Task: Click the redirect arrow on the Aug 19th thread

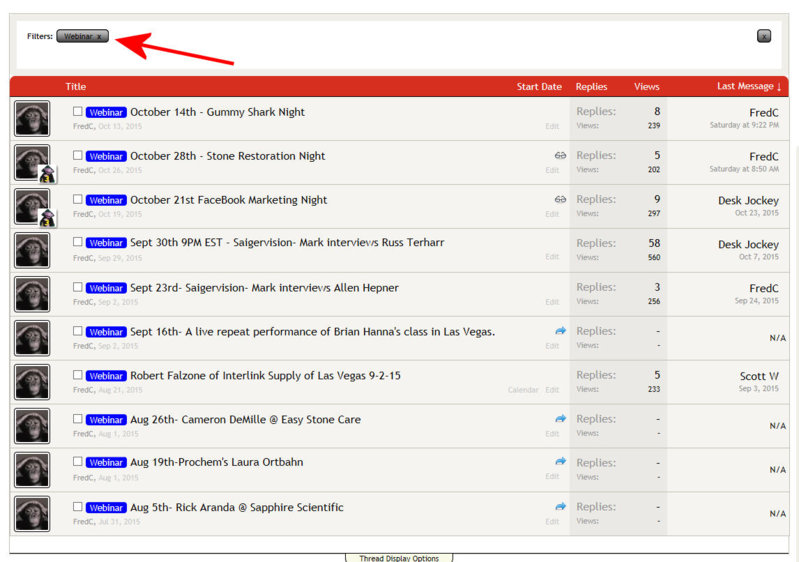Action: pos(560,462)
